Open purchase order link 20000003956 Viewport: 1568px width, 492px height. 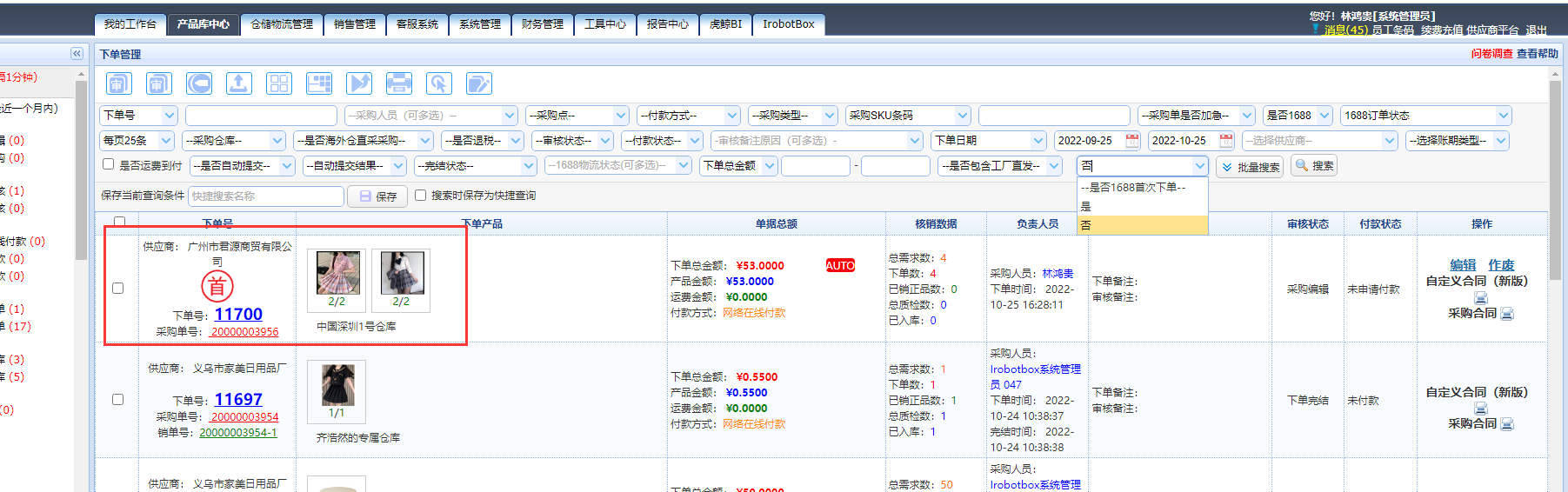(244, 331)
